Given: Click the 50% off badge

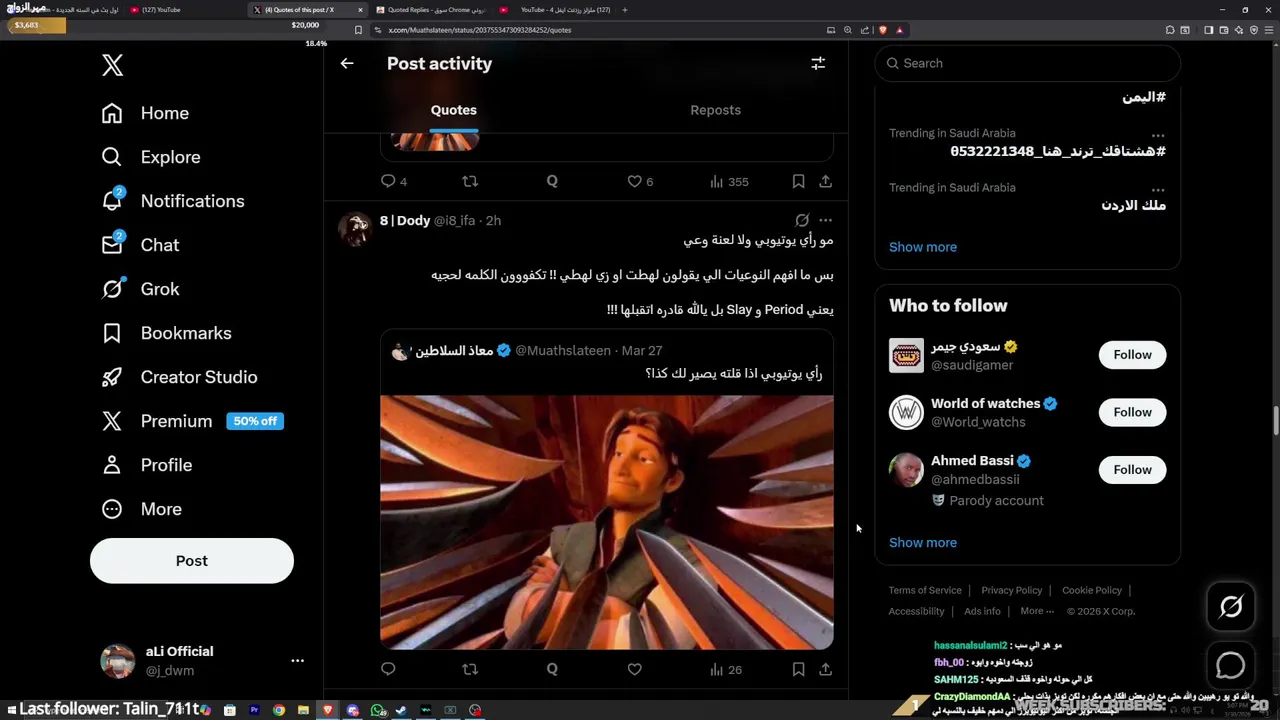Looking at the screenshot, I should click(x=255, y=421).
